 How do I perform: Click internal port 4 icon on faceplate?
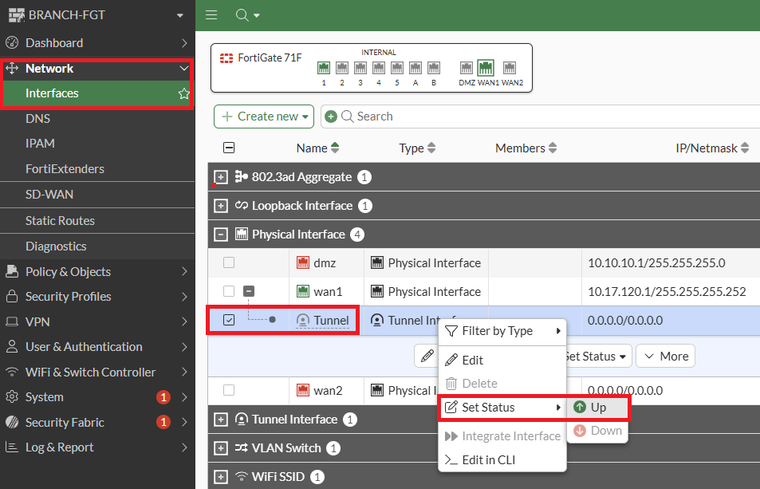pyautogui.click(x=379, y=67)
